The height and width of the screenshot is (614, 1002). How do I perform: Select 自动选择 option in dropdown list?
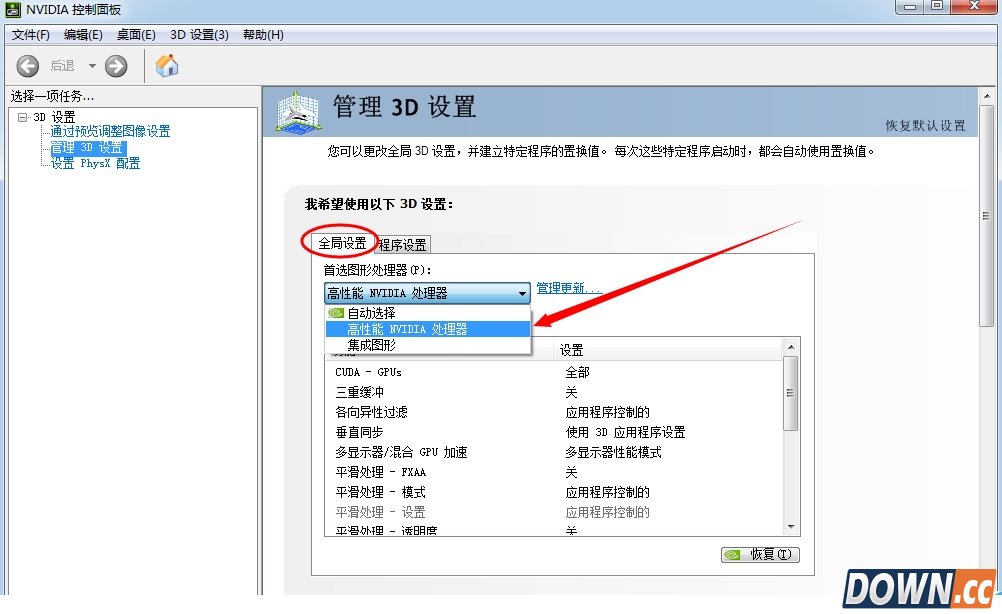(x=371, y=313)
